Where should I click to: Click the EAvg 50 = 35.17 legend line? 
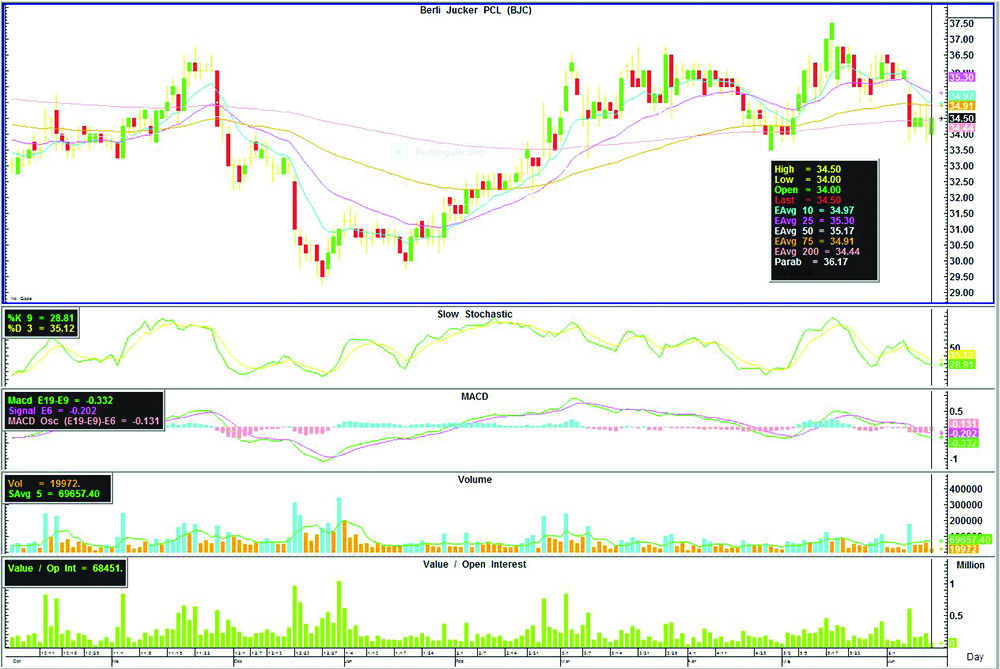tap(814, 230)
